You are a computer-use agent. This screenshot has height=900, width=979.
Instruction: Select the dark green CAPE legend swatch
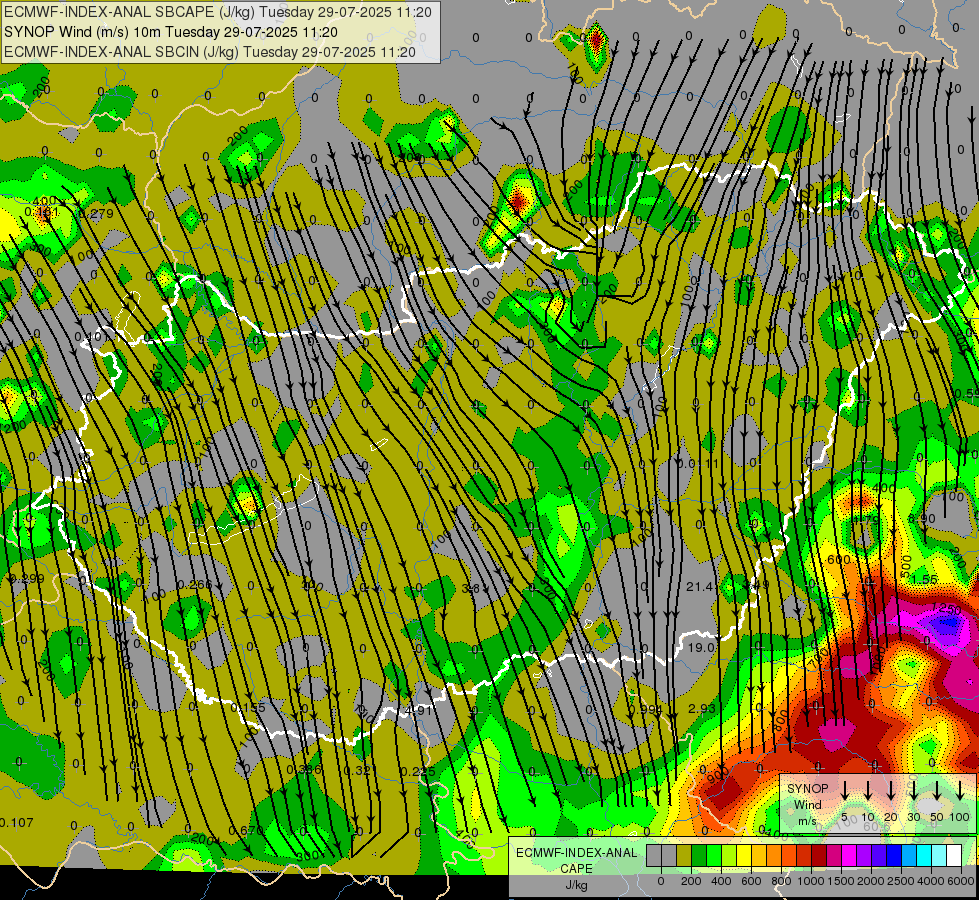coord(699,855)
